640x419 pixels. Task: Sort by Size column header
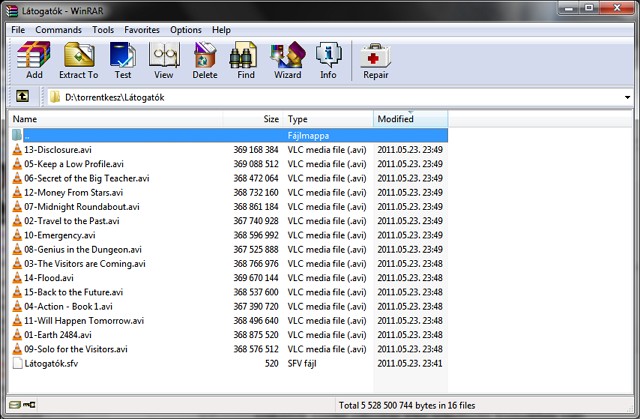coord(253,119)
